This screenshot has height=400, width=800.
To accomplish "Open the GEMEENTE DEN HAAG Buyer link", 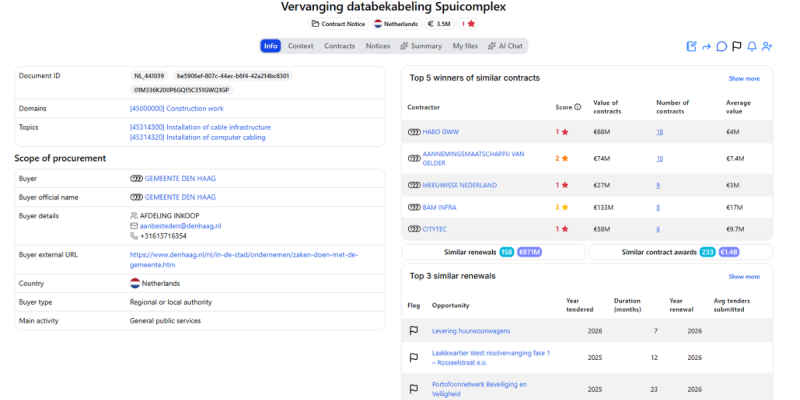I will click(x=180, y=179).
